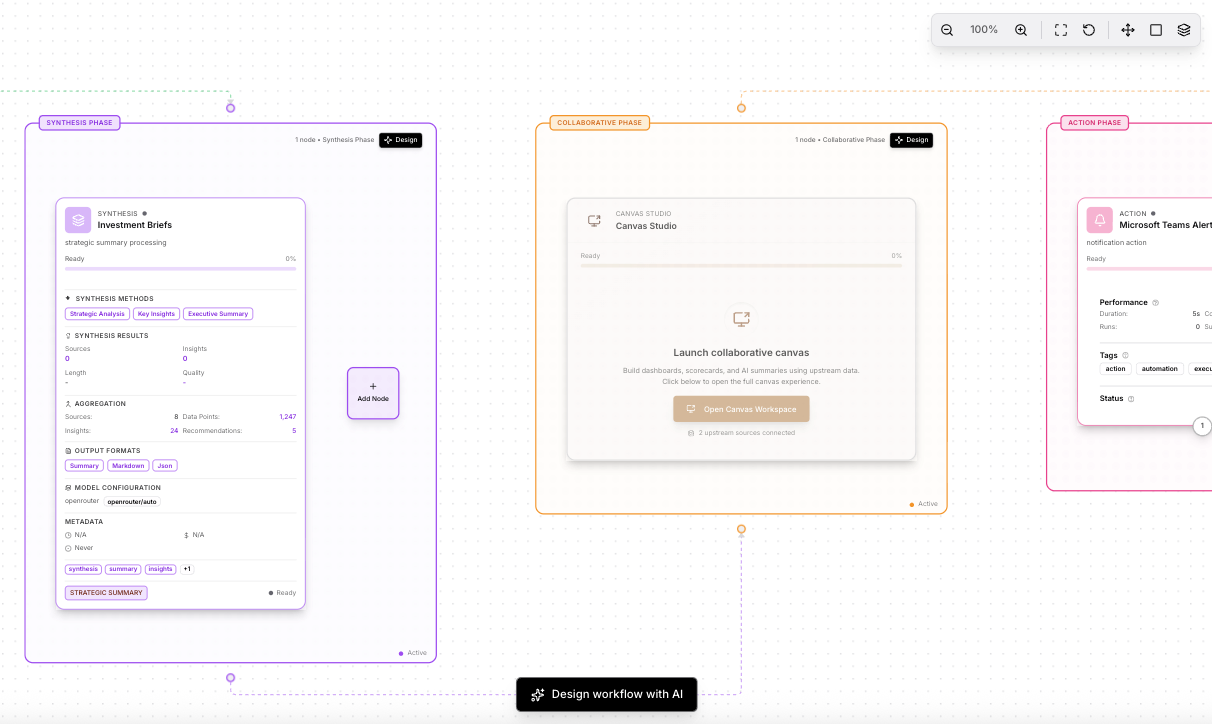This screenshot has height=724, width=1212.
Task: Click the Performance help info icon
Action: pyautogui.click(x=1156, y=302)
